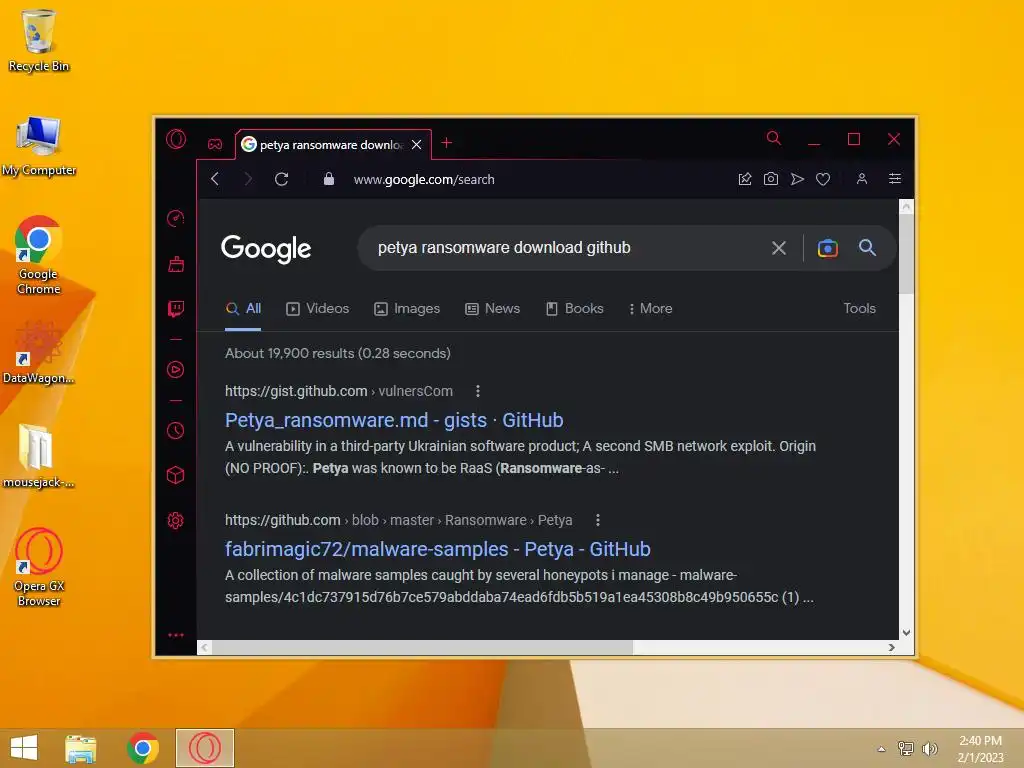Select the All results tab
The height and width of the screenshot is (768, 1024).
244,309
